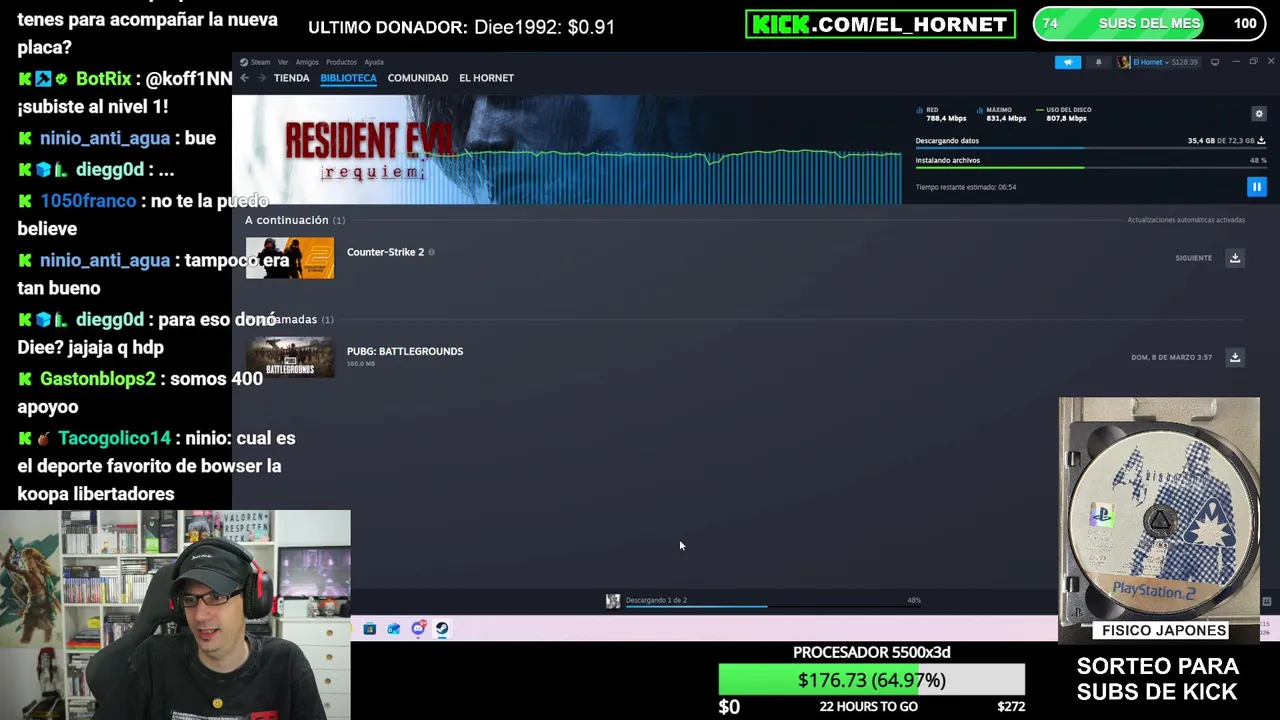
Task: Click the Resident Evil Requiem banner
Action: (x=567, y=150)
